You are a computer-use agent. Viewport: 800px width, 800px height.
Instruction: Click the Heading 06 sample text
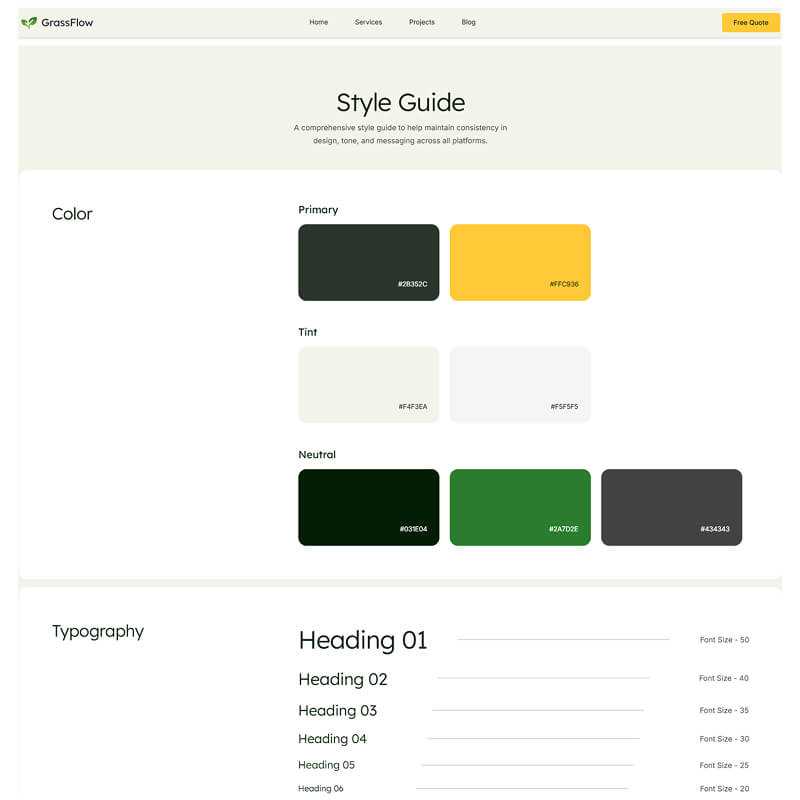pos(321,788)
